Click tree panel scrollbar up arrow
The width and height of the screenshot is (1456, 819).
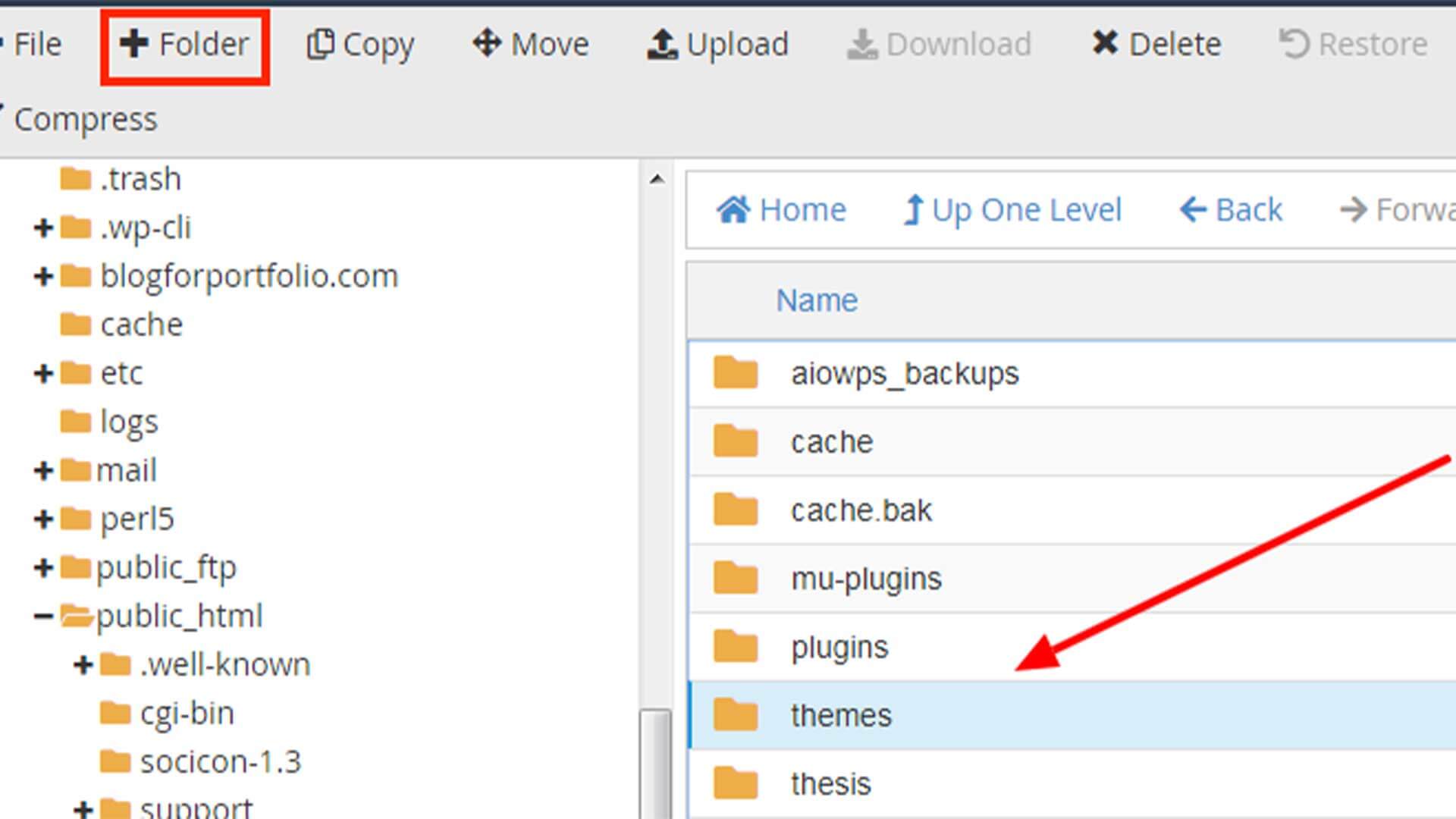click(657, 180)
